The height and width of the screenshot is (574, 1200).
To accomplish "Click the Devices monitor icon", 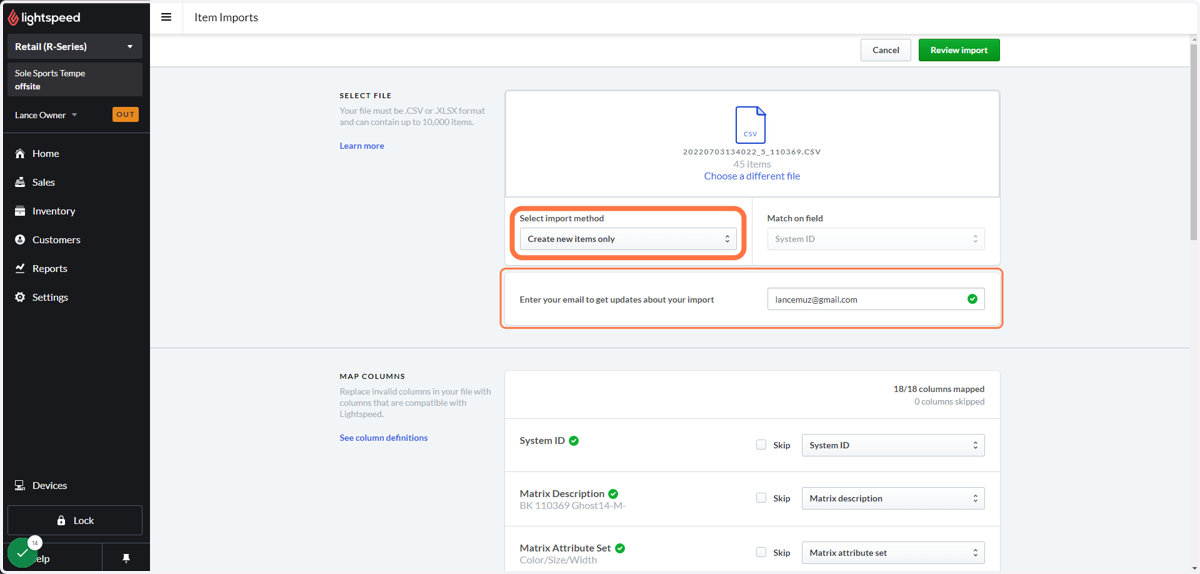I will (x=20, y=485).
